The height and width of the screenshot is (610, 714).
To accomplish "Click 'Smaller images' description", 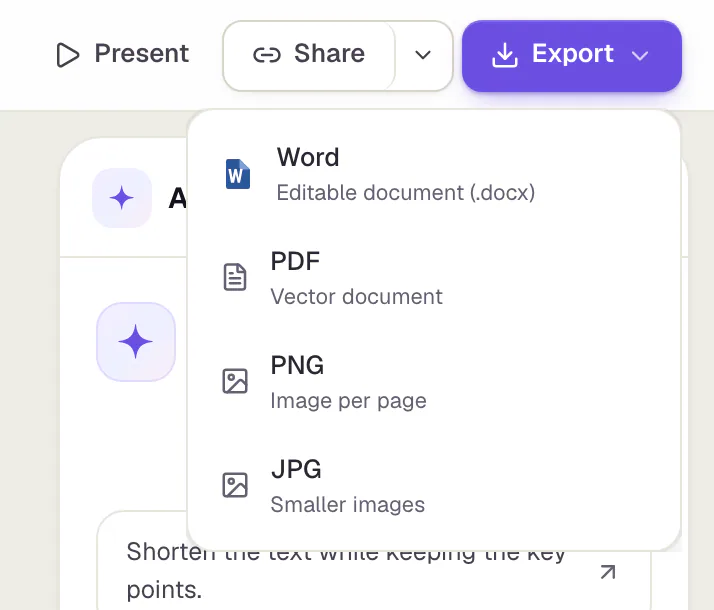I will pyautogui.click(x=347, y=505).
